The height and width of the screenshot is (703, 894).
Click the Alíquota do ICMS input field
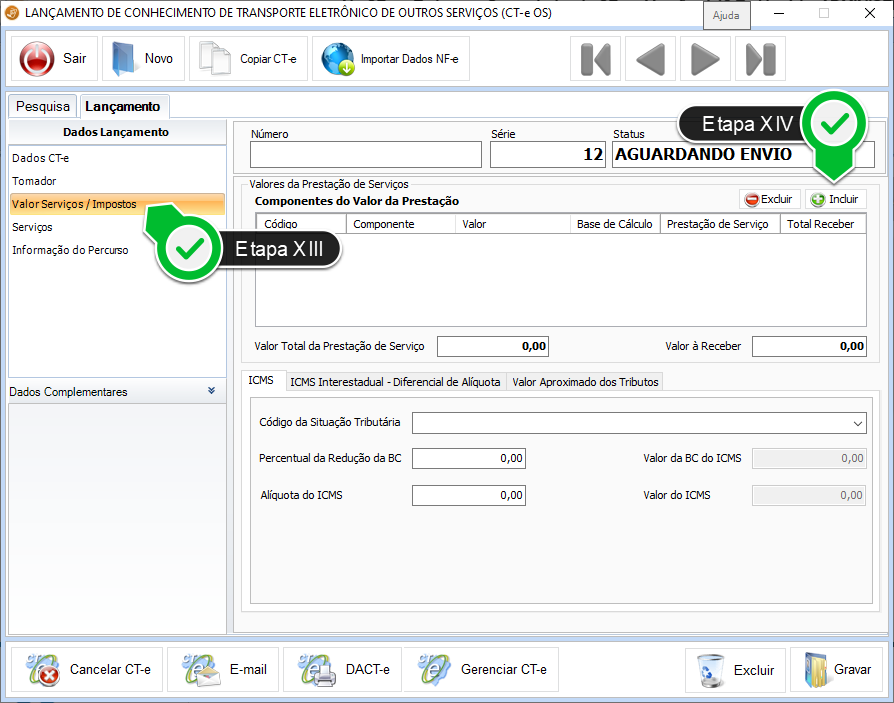[x=468, y=495]
